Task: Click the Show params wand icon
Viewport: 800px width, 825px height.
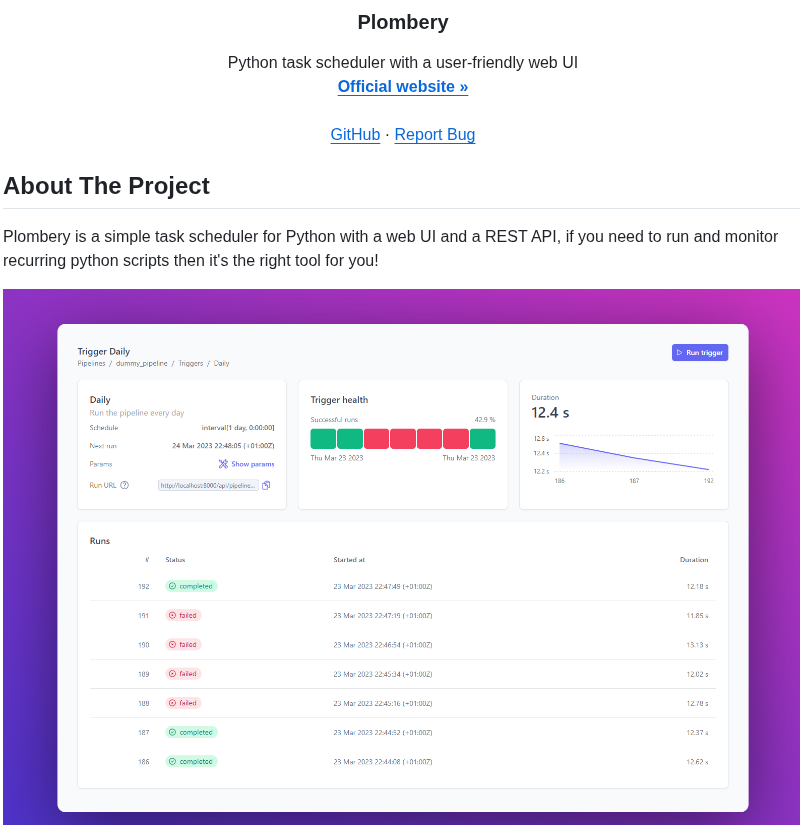Action: [x=223, y=464]
